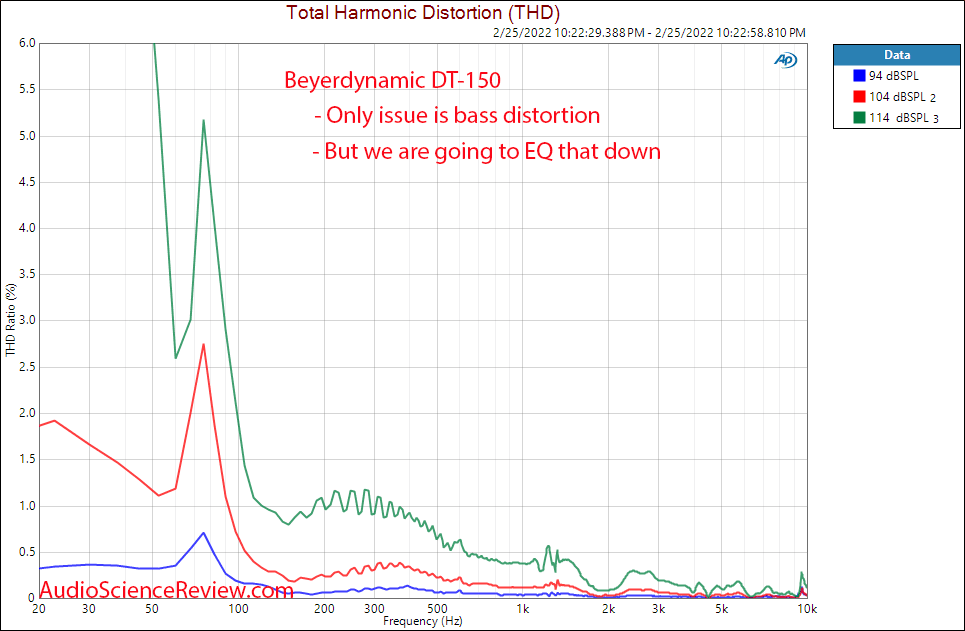Image resolution: width=965 pixels, height=631 pixels.
Task: Click 'But we are going to EQ that down' note
Action: coord(486,151)
